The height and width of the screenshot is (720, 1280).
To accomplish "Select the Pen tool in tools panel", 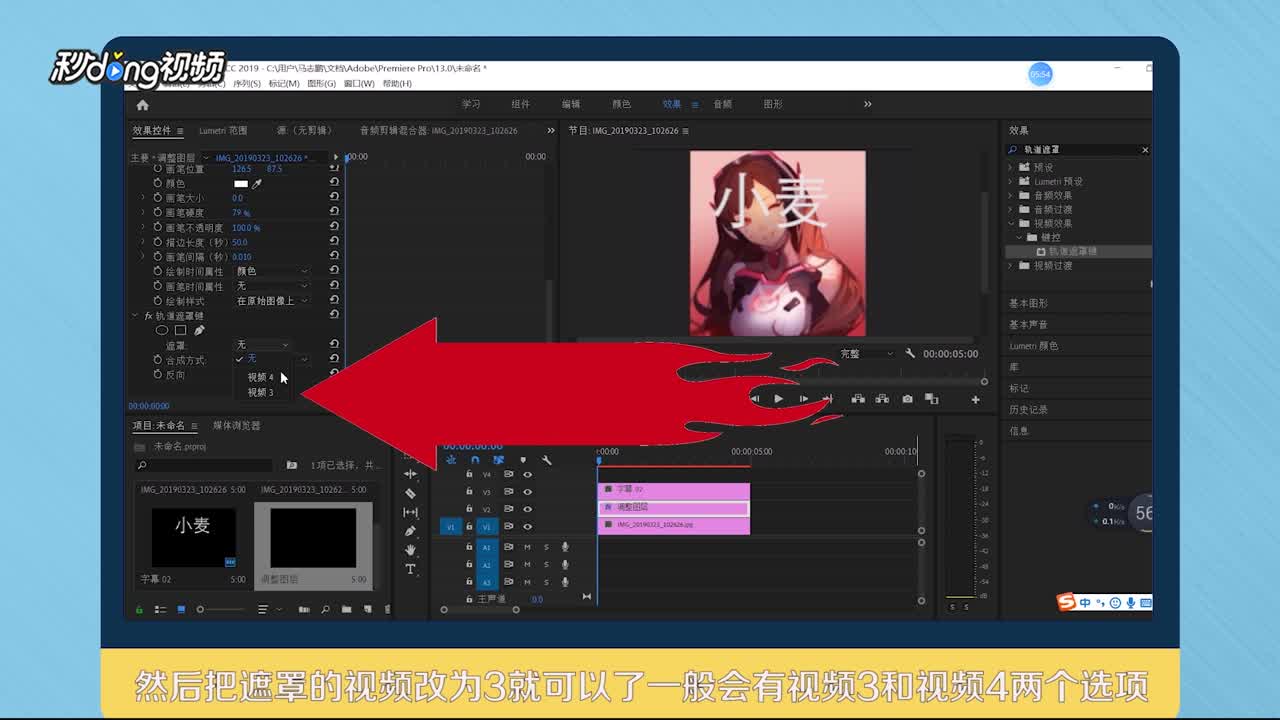I will tap(410, 531).
